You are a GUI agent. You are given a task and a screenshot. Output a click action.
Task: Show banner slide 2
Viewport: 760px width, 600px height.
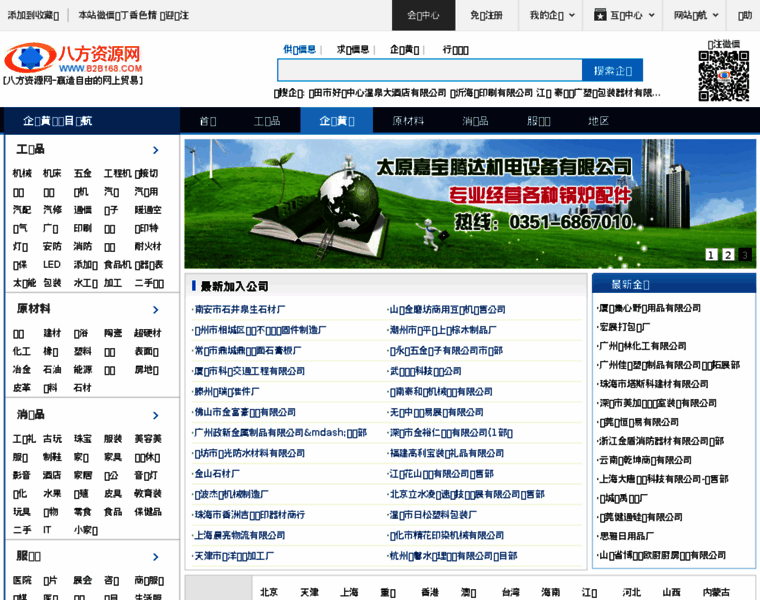728,254
